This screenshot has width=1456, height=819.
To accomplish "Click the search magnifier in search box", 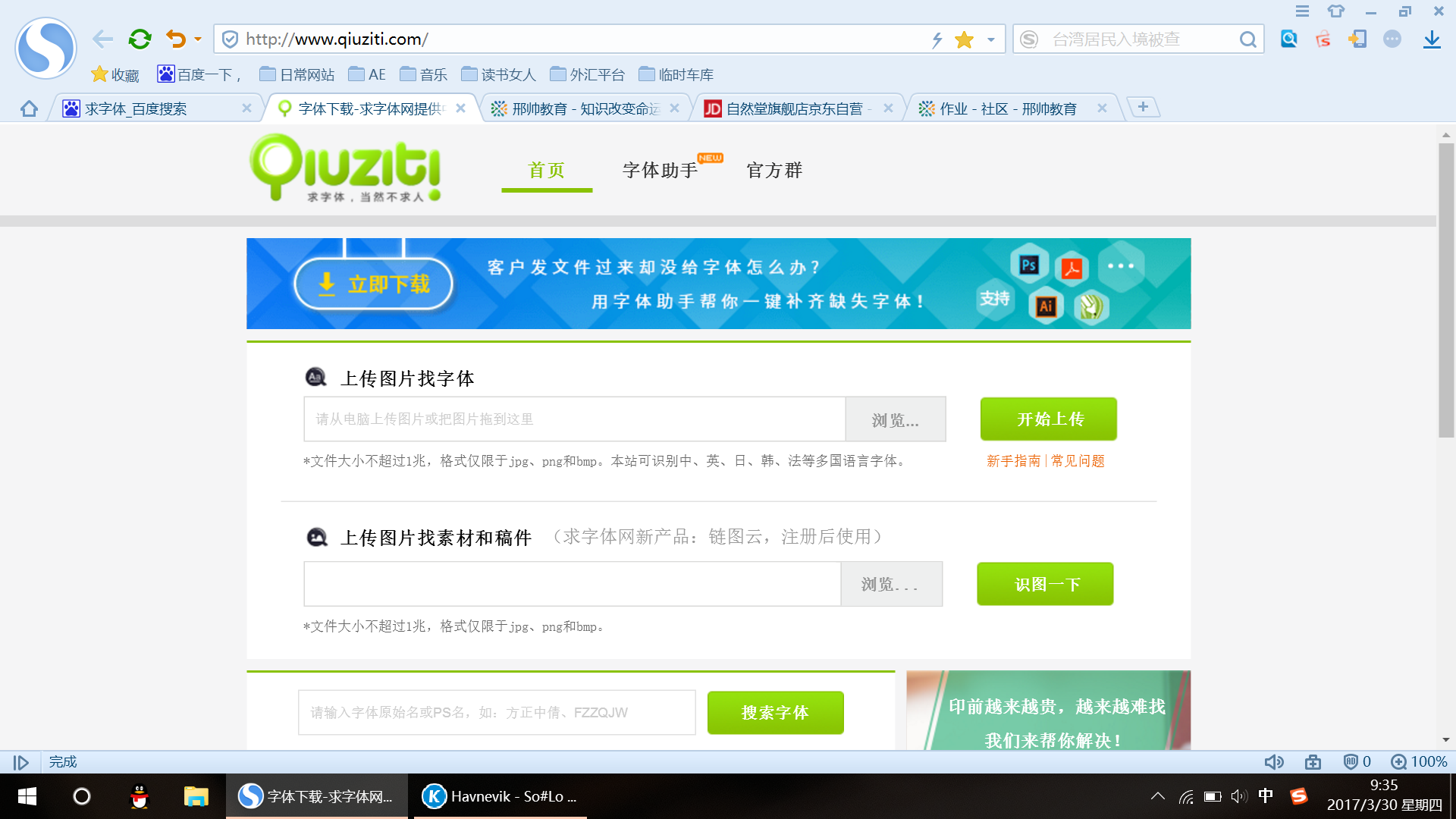I will coord(1247,39).
